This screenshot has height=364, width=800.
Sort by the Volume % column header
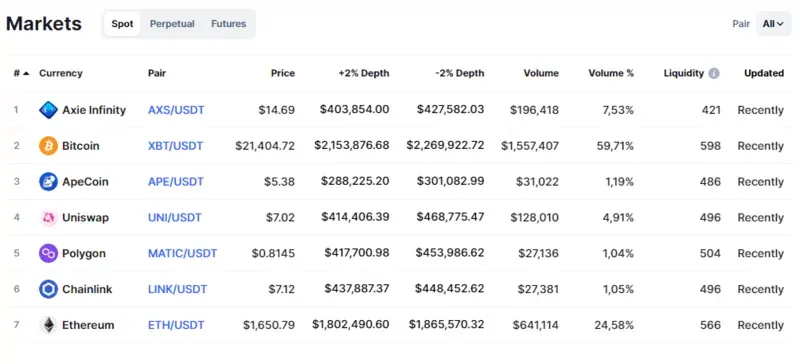611,74
